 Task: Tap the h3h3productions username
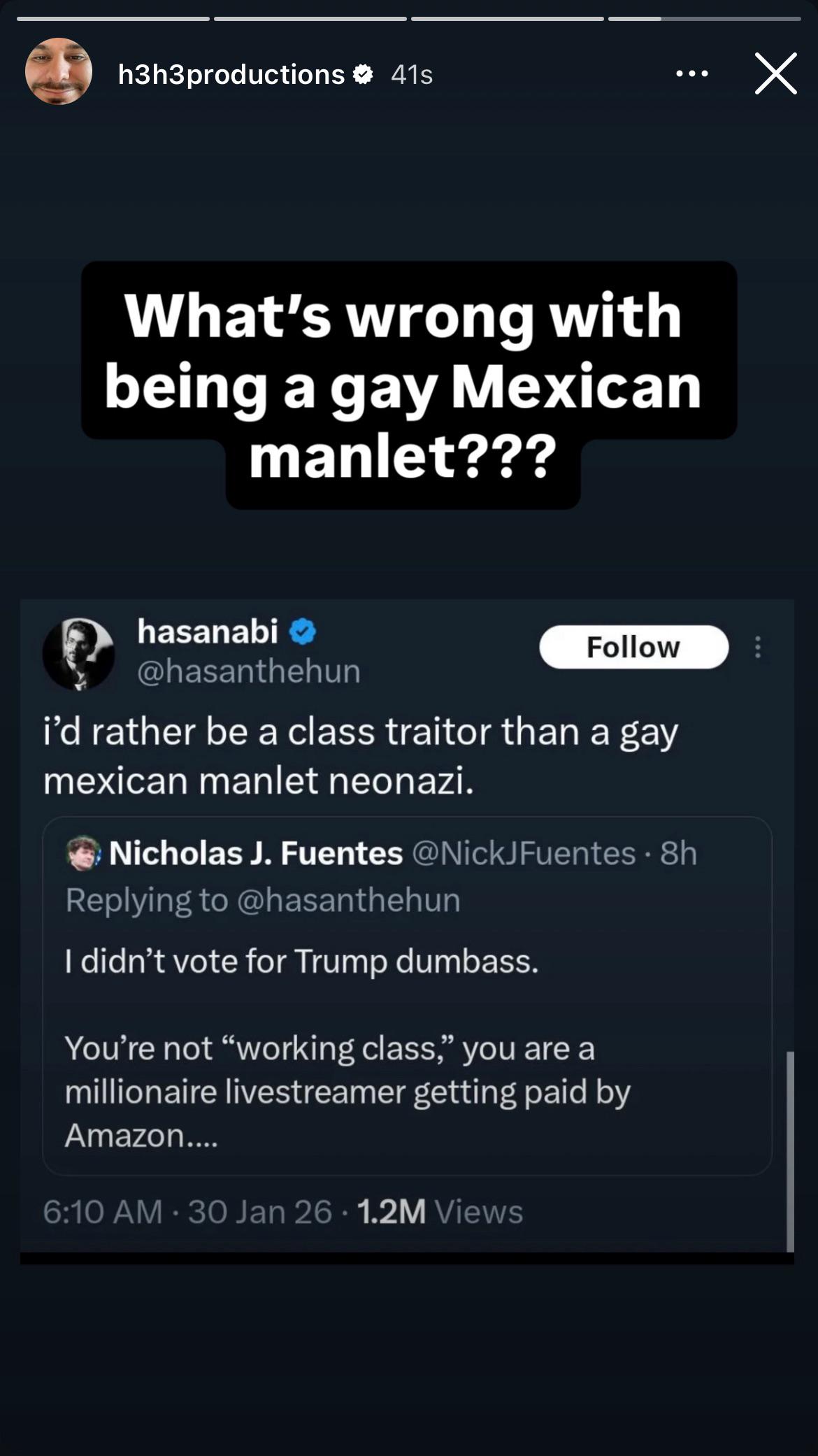click(x=231, y=74)
